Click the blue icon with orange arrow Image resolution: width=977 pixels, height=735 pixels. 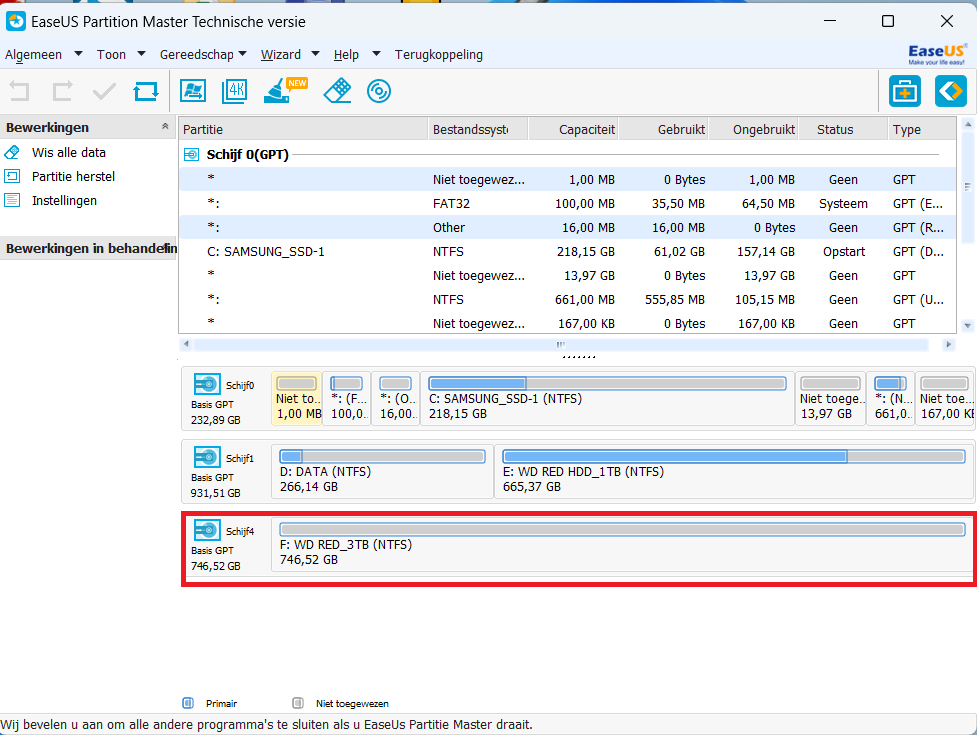[951, 92]
